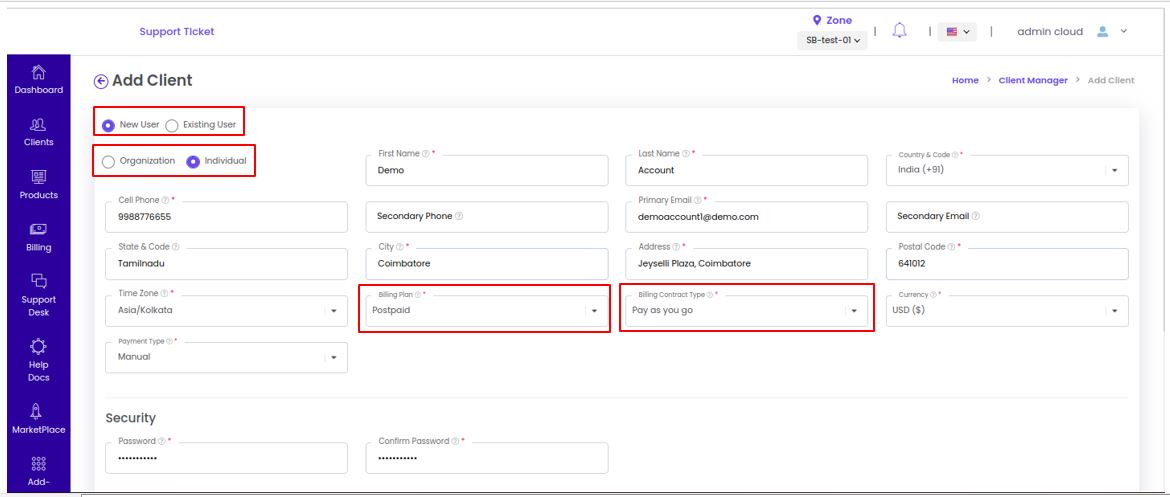Click the First Name field containing Demo
Viewport: 1170px width, 497px height.
coord(487,170)
